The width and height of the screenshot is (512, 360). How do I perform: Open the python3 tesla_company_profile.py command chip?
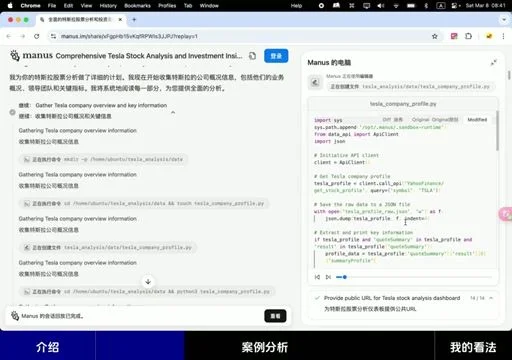pos(147,292)
